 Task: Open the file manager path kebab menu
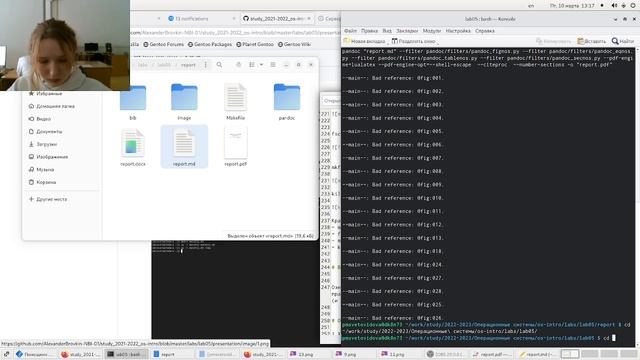coord(206,65)
